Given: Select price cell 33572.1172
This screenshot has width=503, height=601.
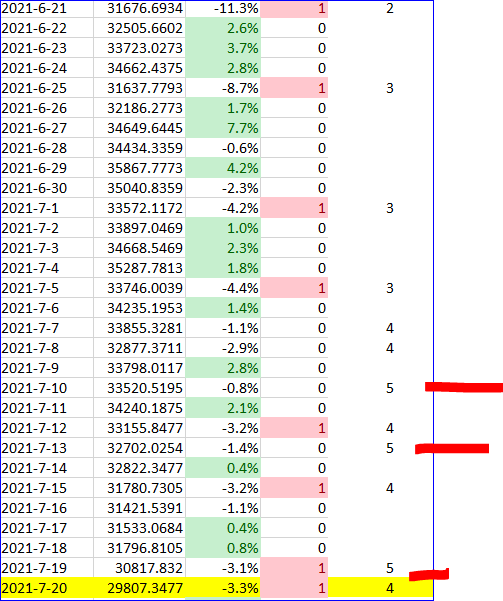Looking at the screenshot, I should pyautogui.click(x=139, y=208).
